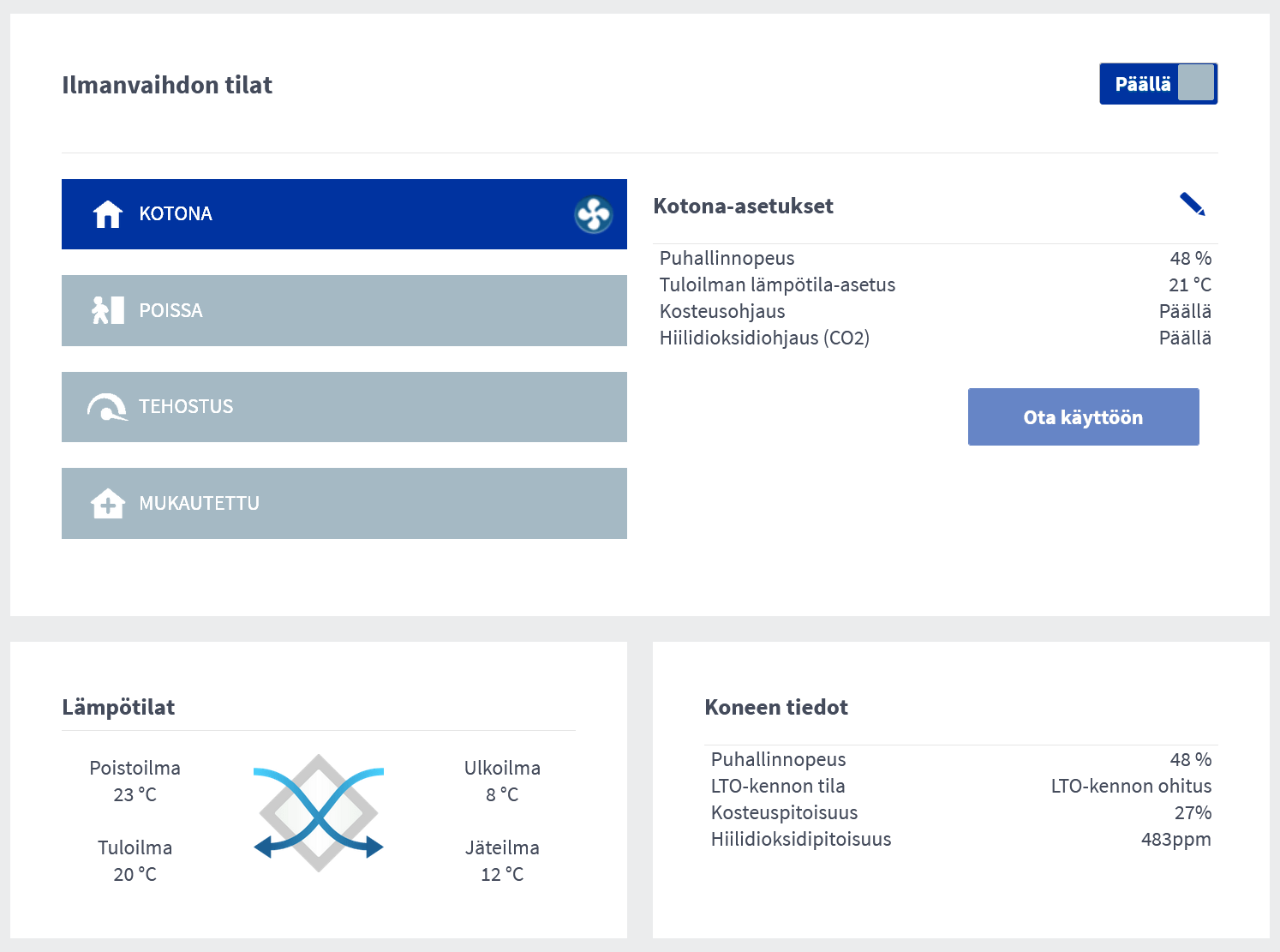
Task: Toggle the Päällä ventilation power switch
Action: [x=1158, y=84]
